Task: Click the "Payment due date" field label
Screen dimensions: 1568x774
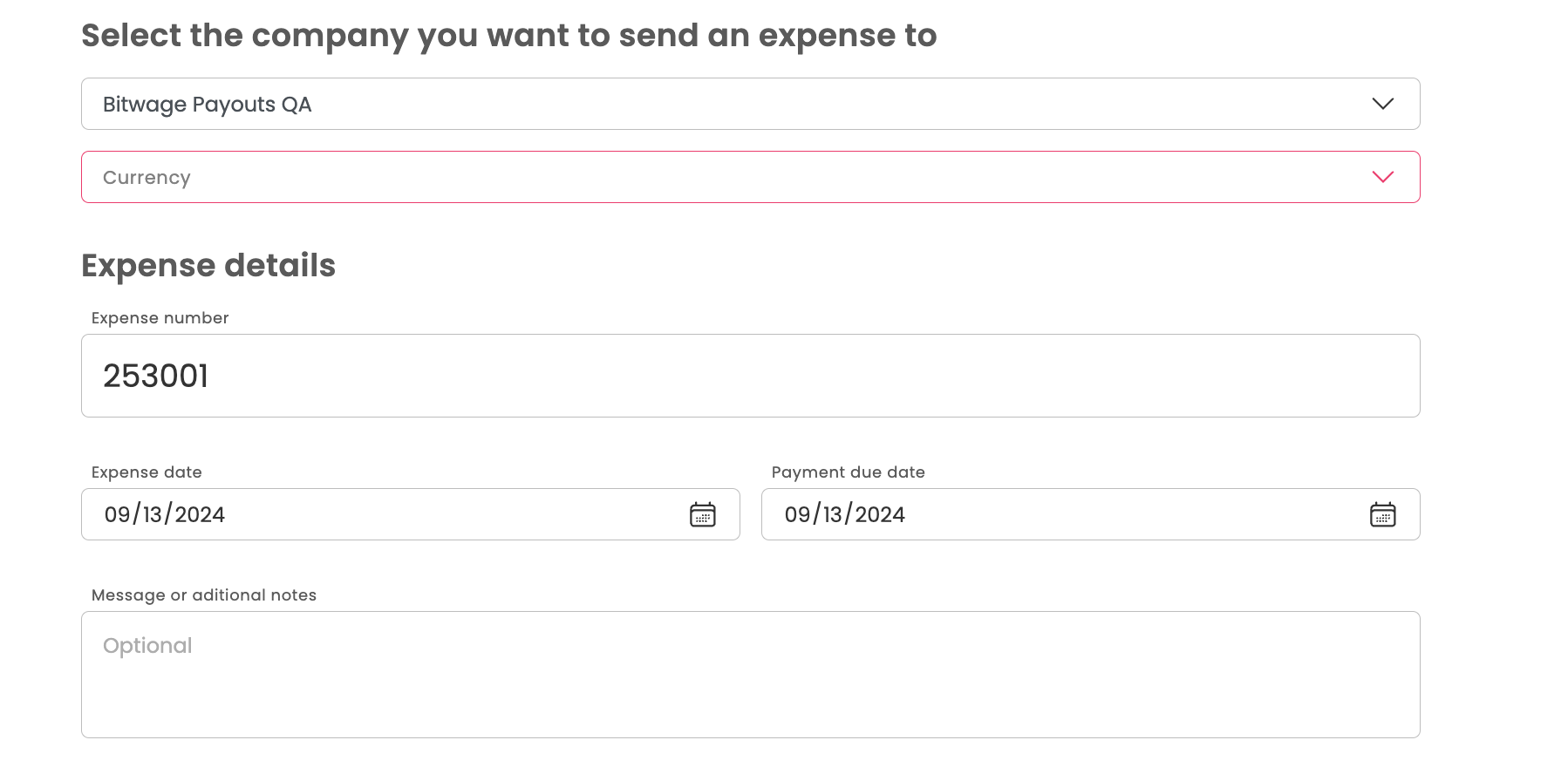Action: [x=848, y=472]
